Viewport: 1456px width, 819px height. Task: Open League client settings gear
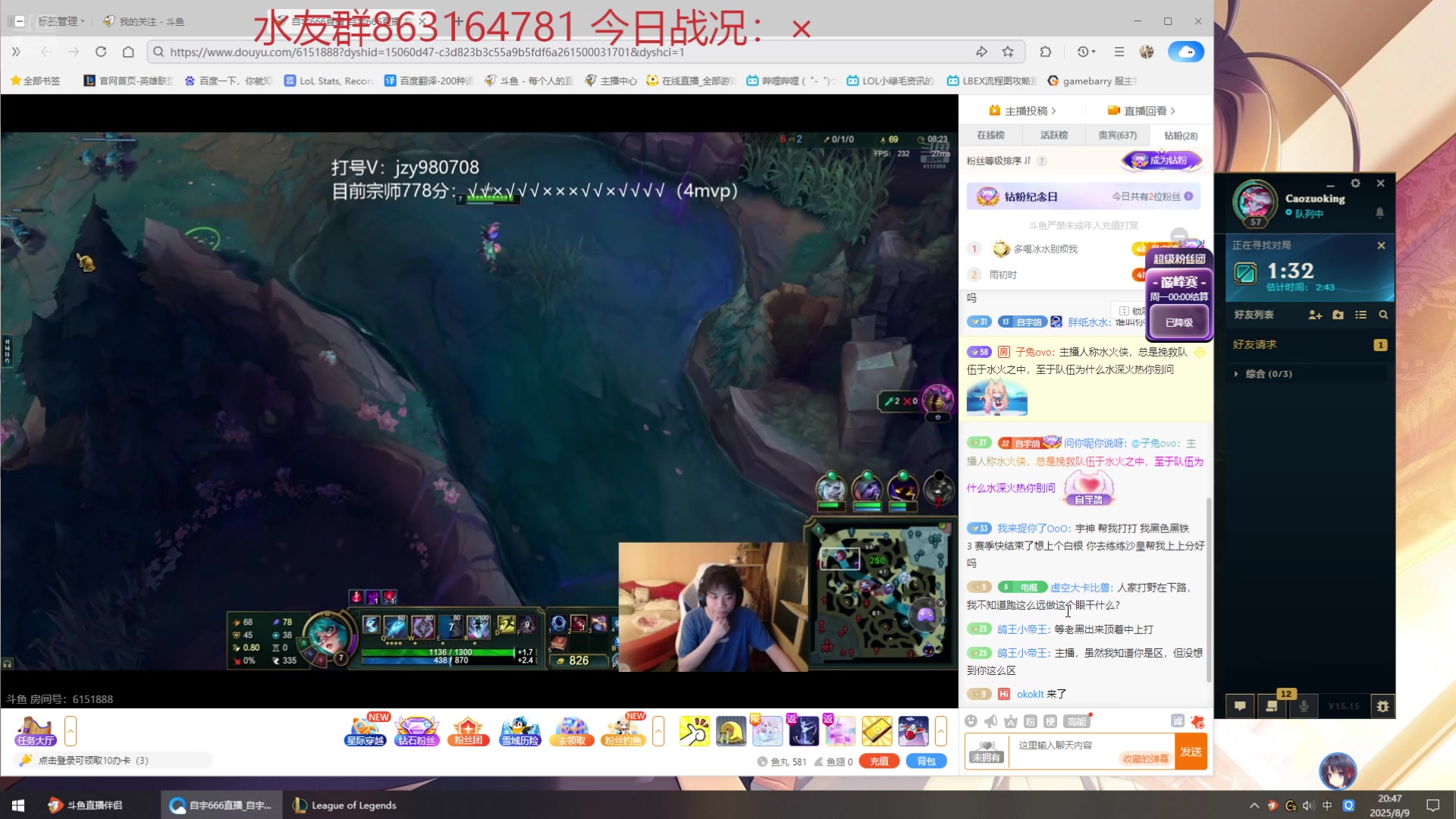click(1355, 184)
